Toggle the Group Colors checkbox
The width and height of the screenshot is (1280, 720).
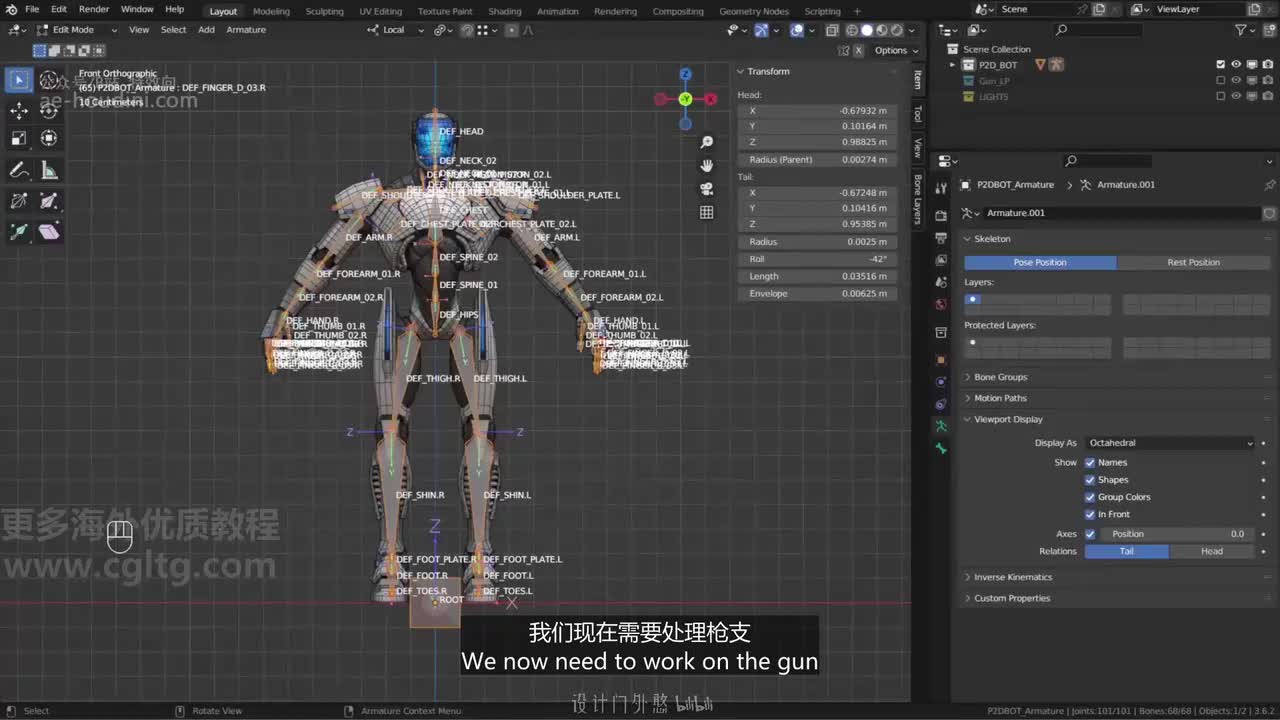pos(1090,497)
